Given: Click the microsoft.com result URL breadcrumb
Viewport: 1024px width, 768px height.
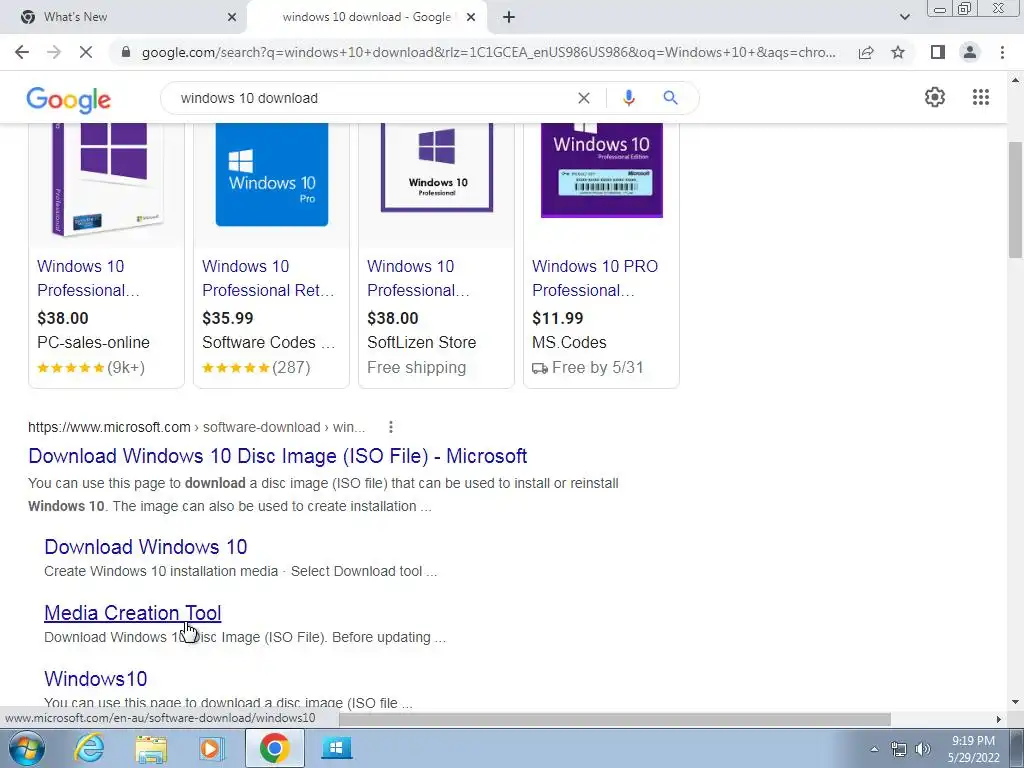Looking at the screenshot, I should click(x=197, y=427).
